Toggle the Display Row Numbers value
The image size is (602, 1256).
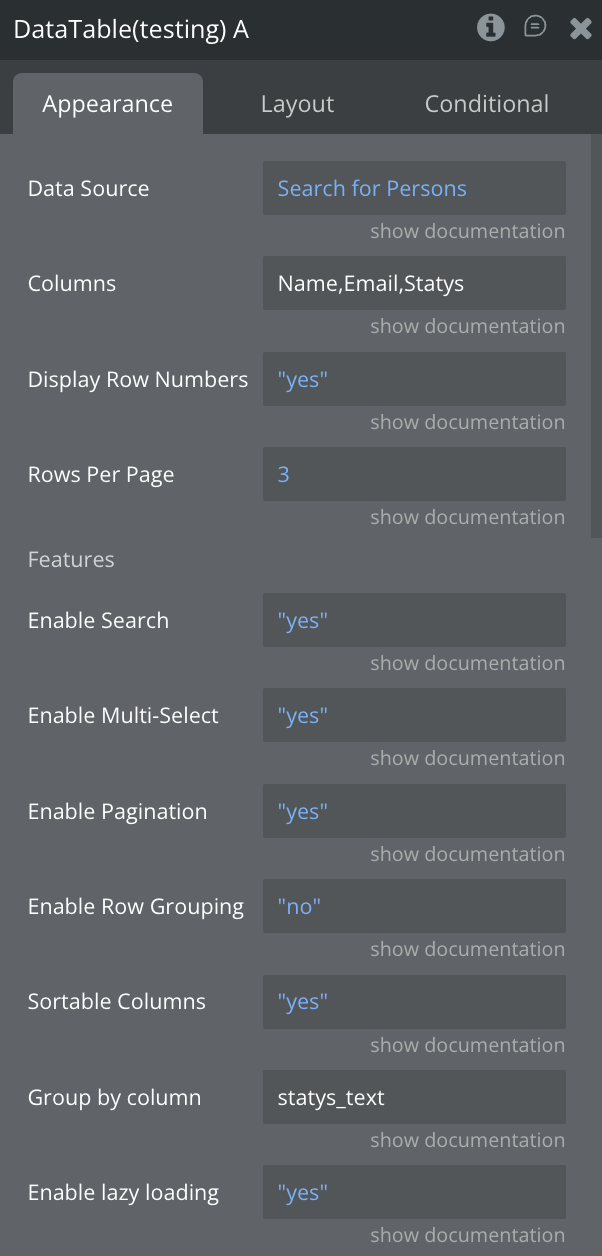pos(414,379)
